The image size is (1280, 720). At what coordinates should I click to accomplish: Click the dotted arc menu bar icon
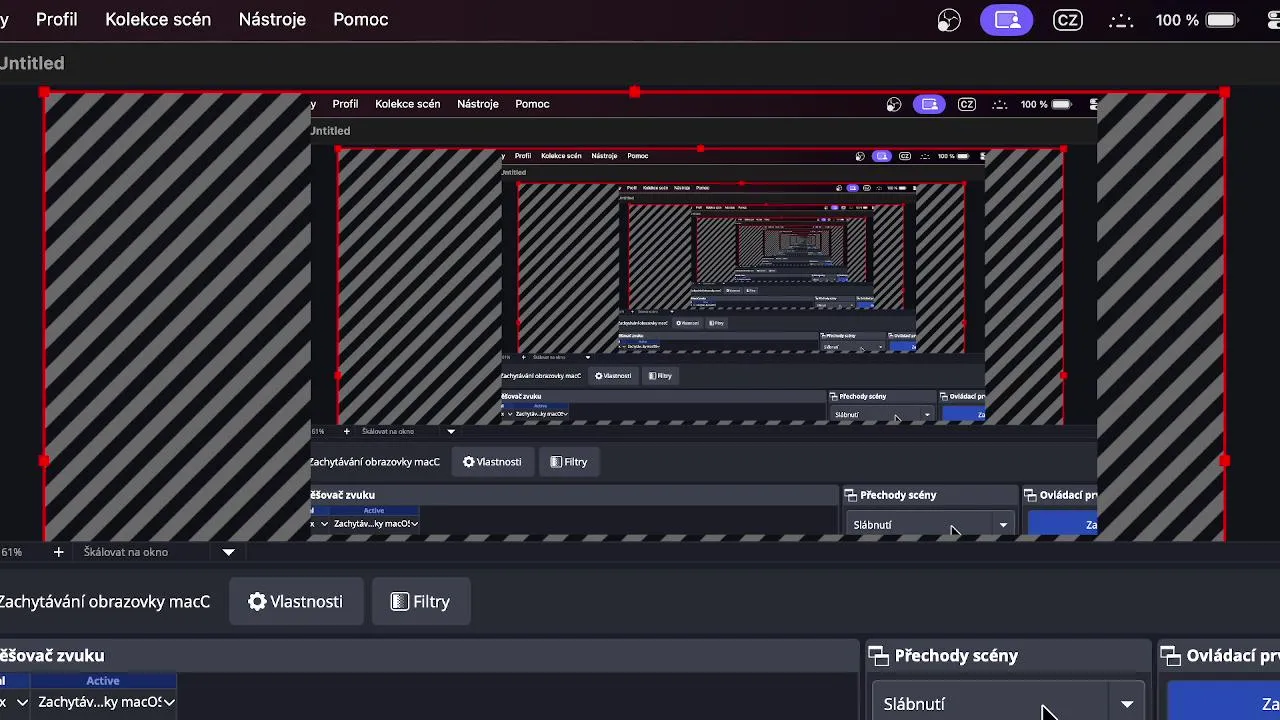pos(1121,20)
